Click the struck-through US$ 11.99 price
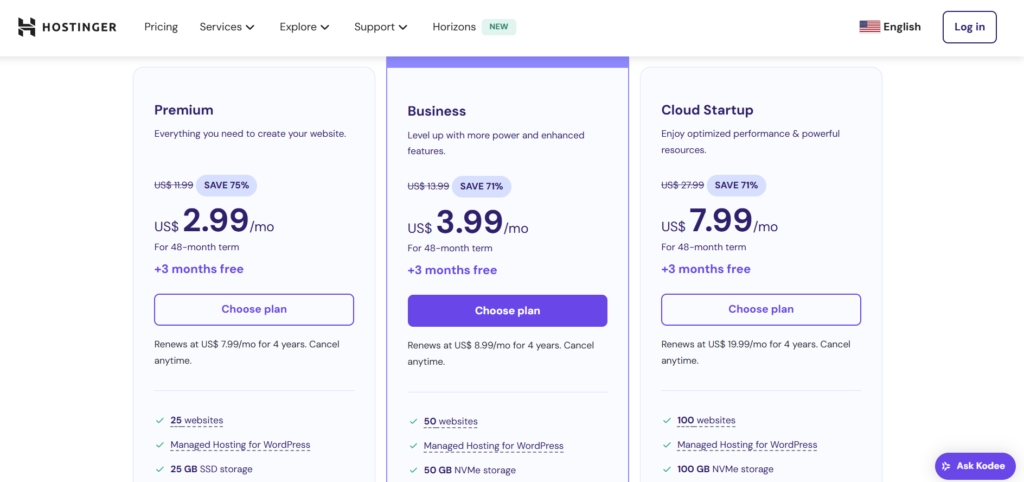Viewport: 1024px width, 482px height. 174,185
